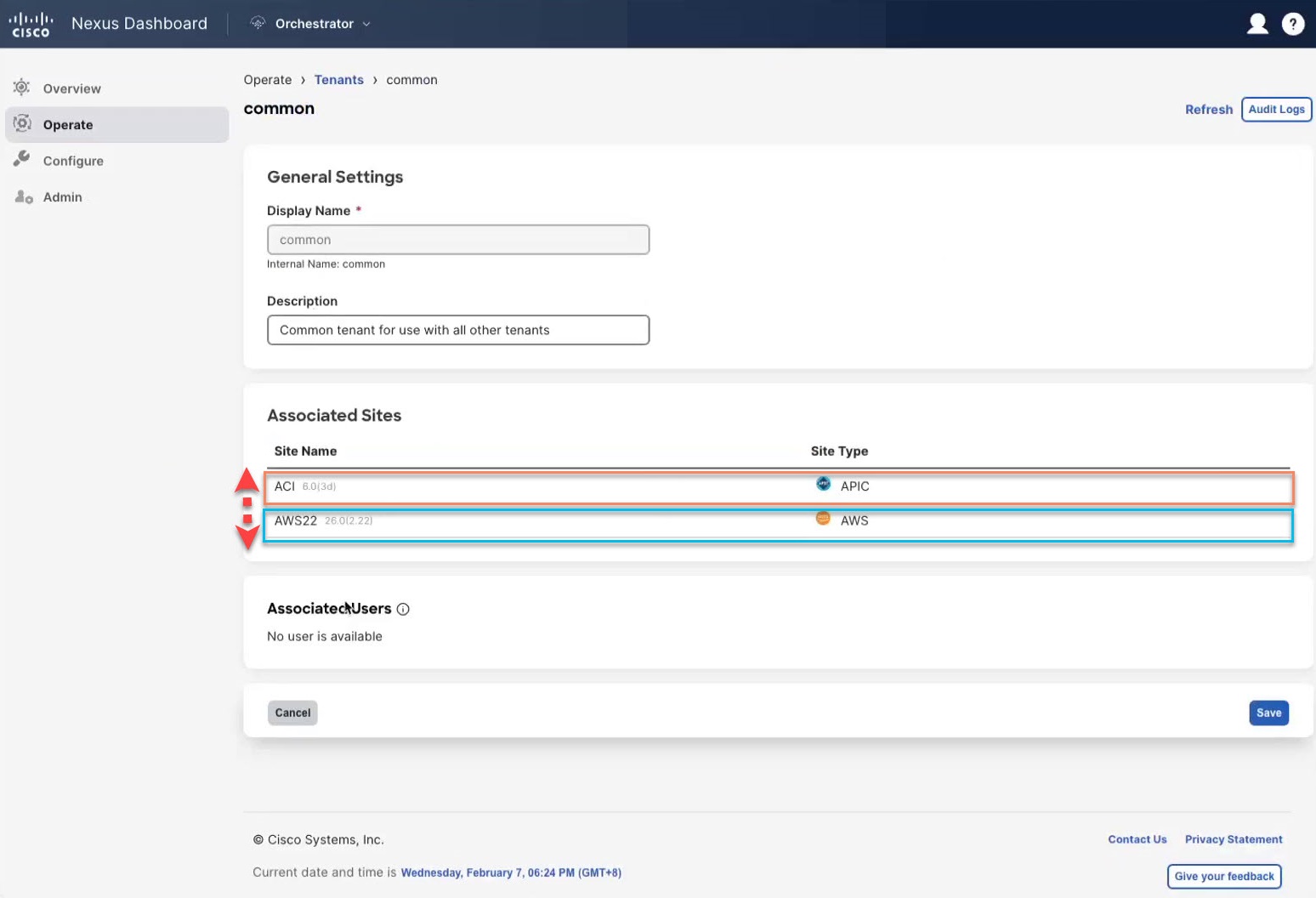Click the Associated Users info icon

click(403, 609)
